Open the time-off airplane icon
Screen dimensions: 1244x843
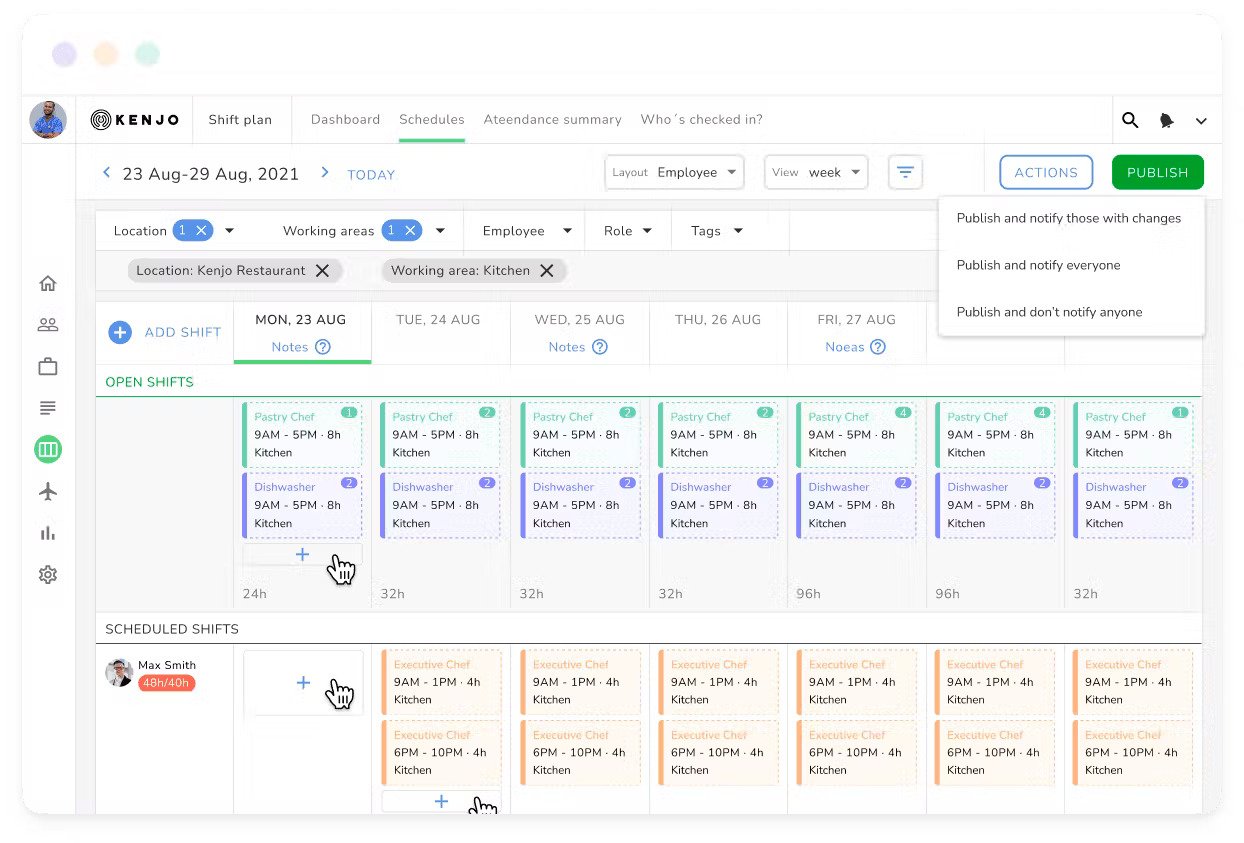tap(47, 491)
